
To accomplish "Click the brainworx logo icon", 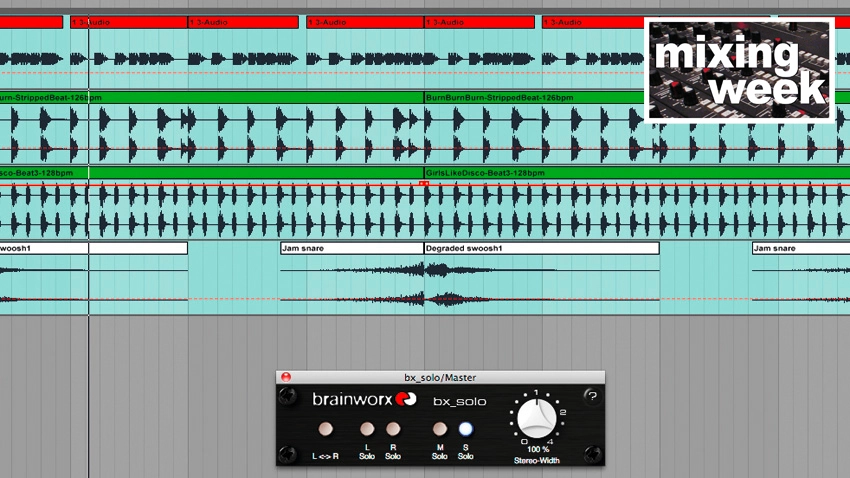I will tap(405, 399).
